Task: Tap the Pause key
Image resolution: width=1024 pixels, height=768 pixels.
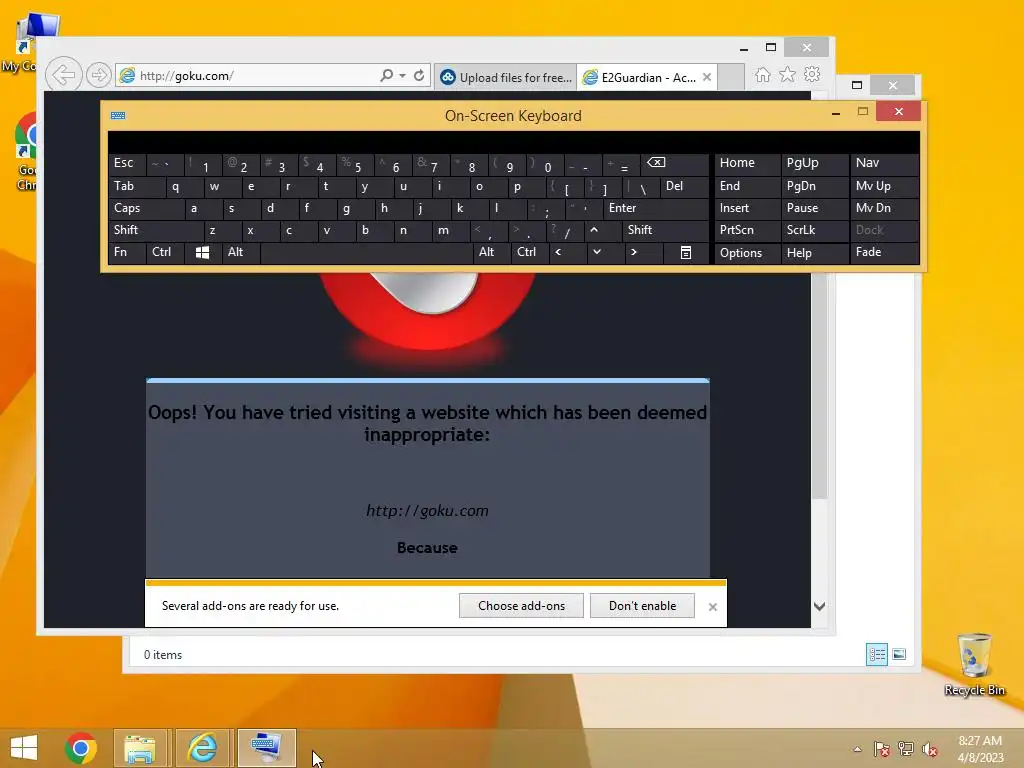Action: (814, 208)
